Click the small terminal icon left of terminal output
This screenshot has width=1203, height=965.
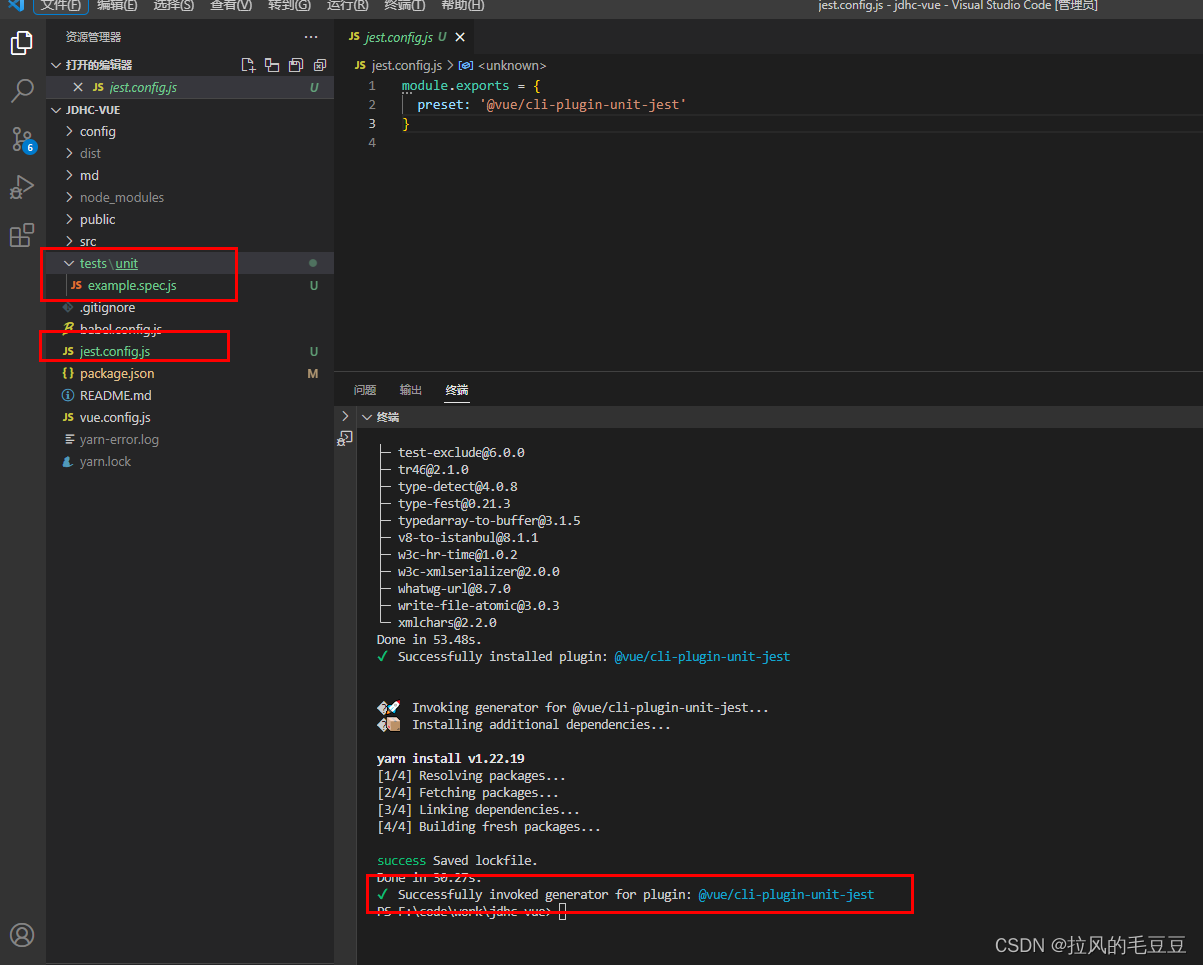(x=345, y=438)
